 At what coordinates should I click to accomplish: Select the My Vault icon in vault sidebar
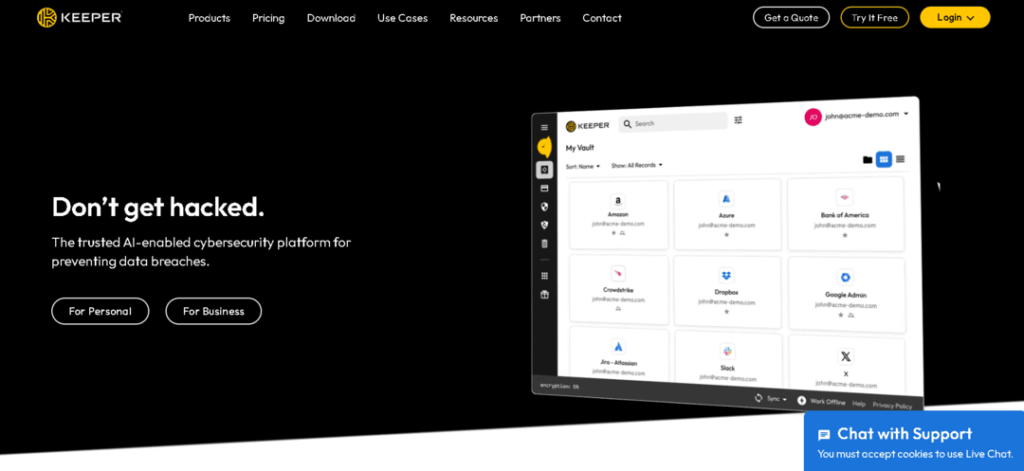545,170
